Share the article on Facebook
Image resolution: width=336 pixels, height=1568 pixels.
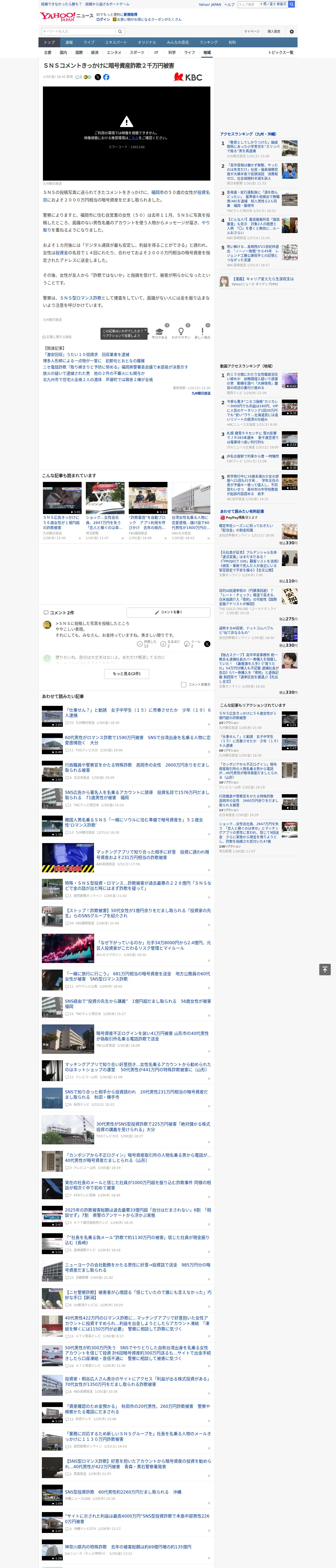click(x=106, y=77)
